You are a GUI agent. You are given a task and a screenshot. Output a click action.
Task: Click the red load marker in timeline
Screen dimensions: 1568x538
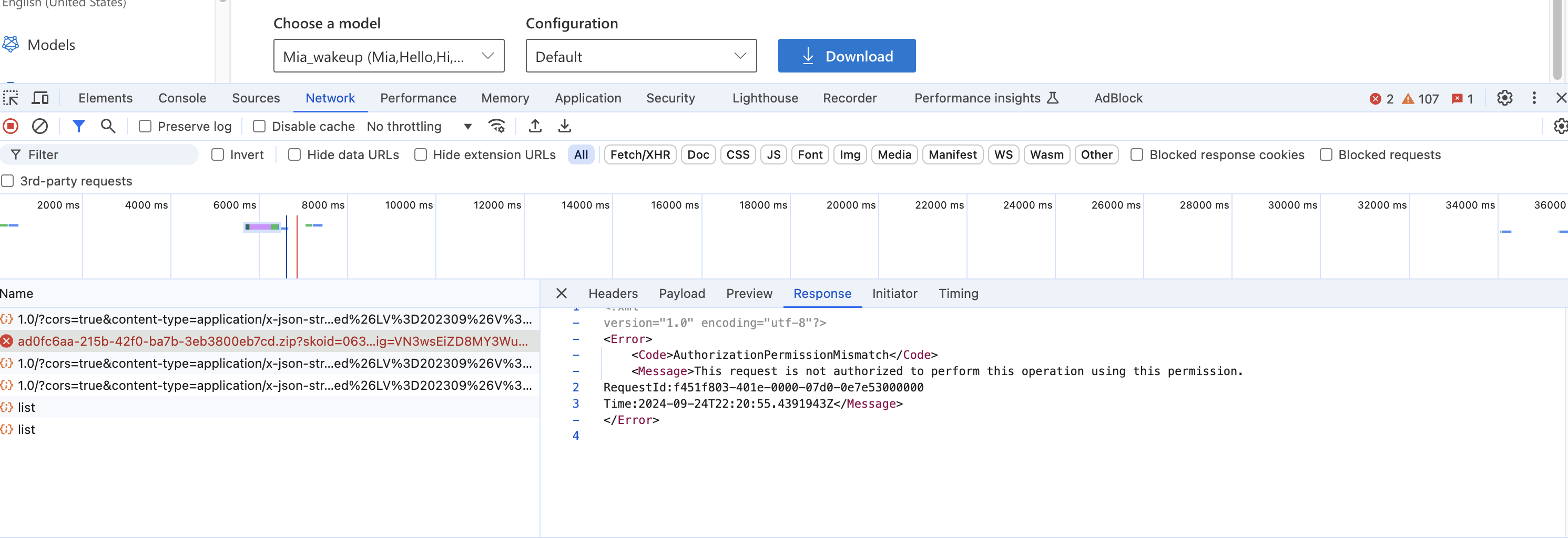click(297, 247)
